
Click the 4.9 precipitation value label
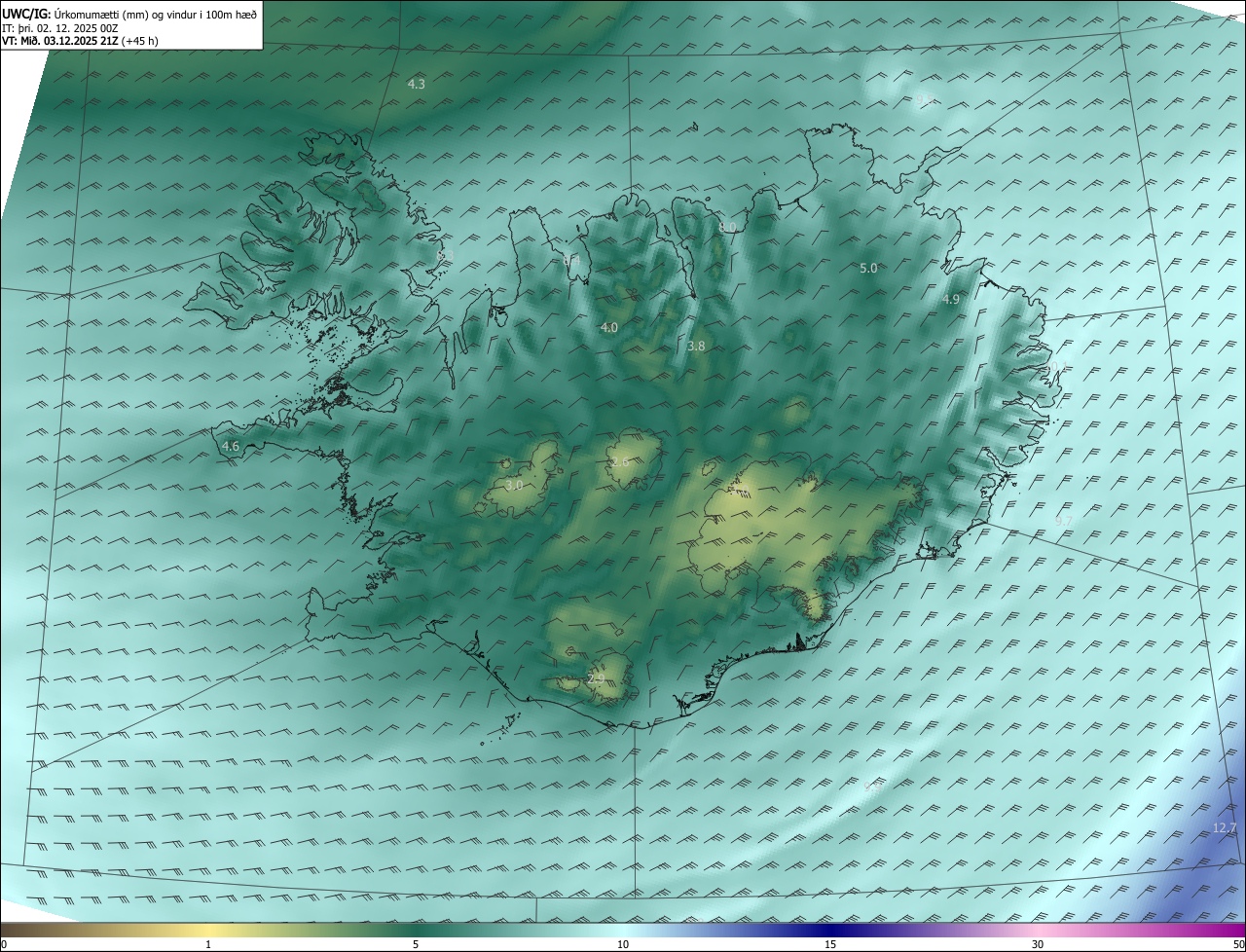point(951,300)
